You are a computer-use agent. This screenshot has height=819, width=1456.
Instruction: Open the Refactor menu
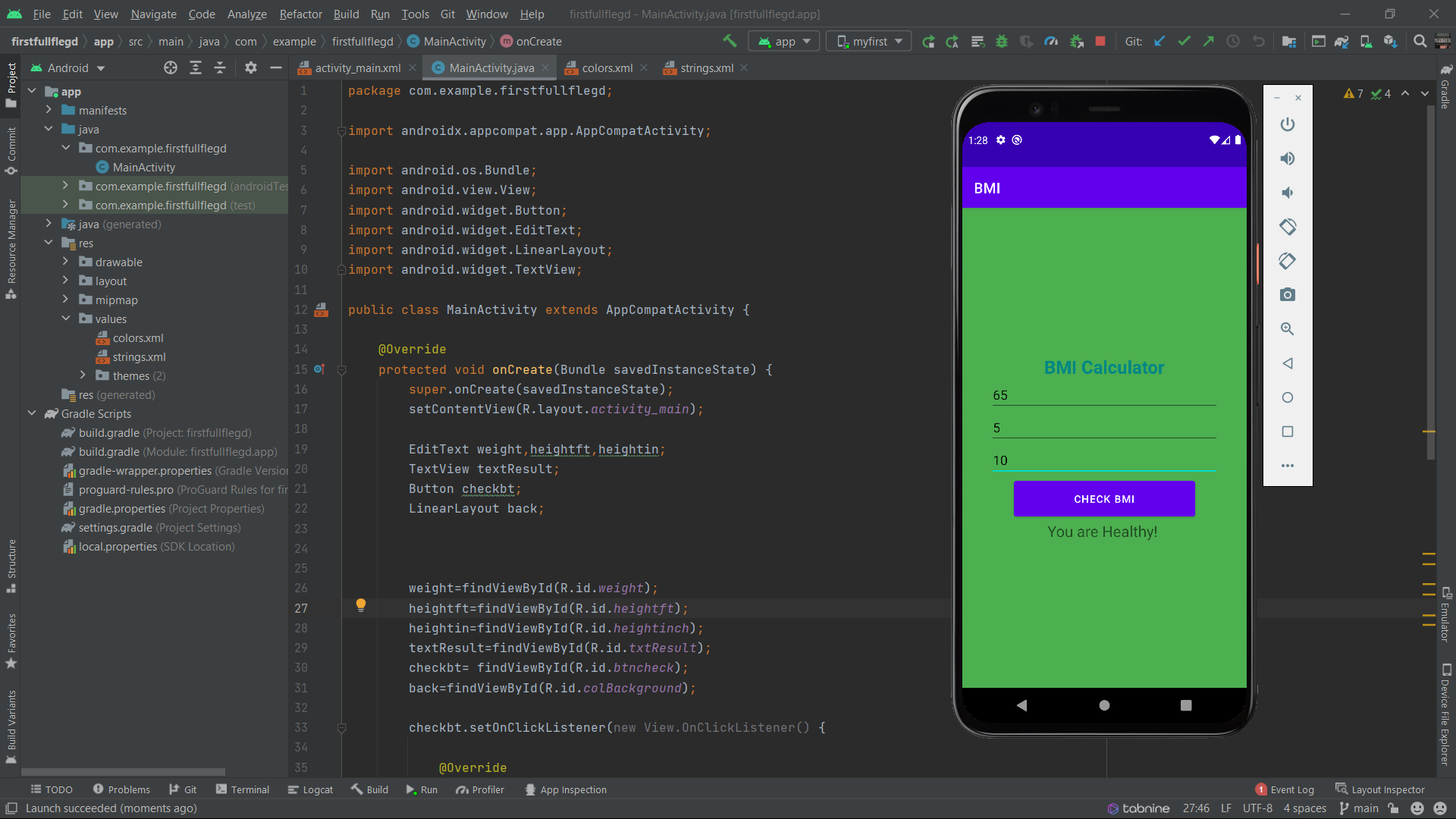tap(300, 14)
